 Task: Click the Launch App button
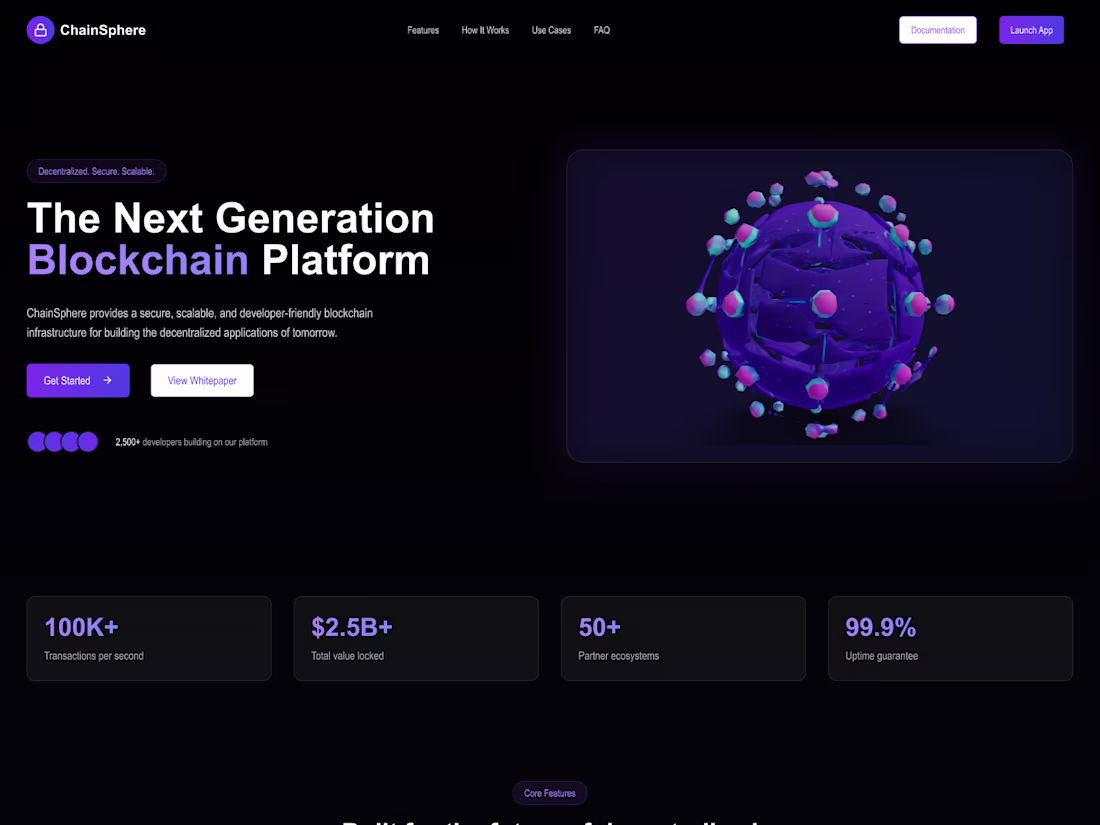(x=1031, y=30)
